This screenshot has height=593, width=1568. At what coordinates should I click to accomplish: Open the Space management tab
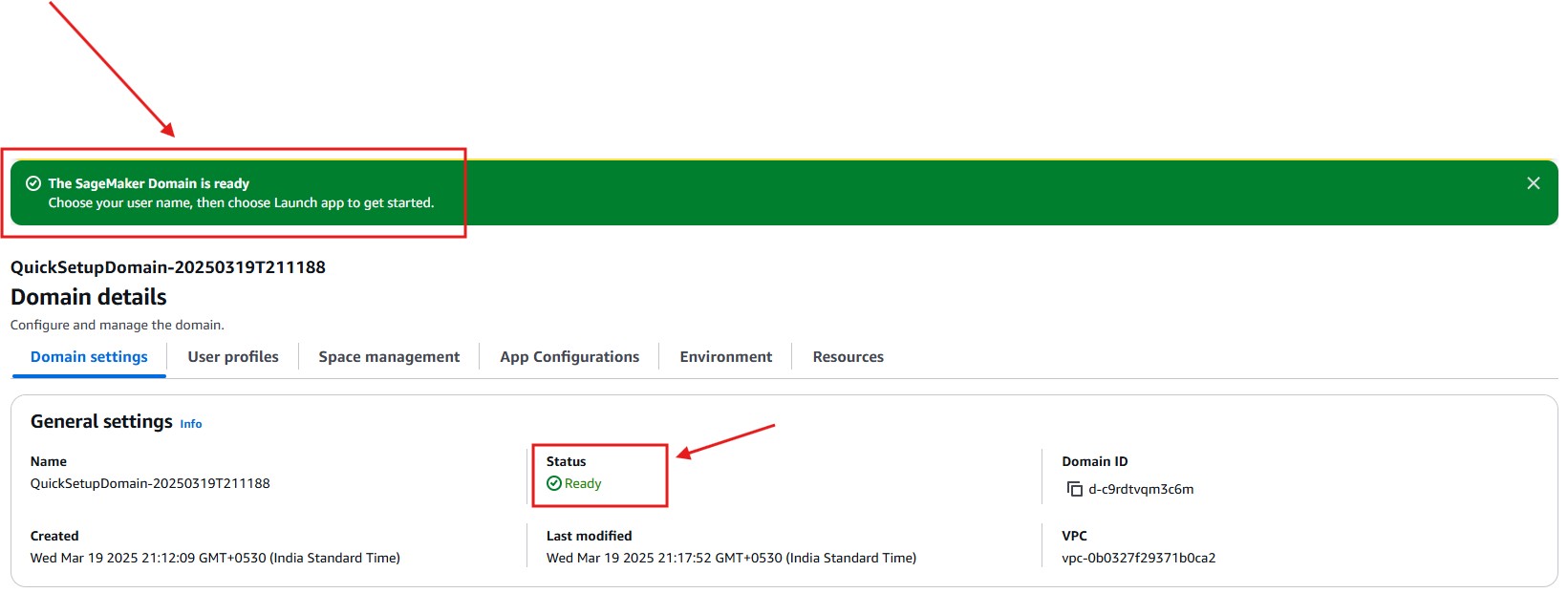point(389,357)
